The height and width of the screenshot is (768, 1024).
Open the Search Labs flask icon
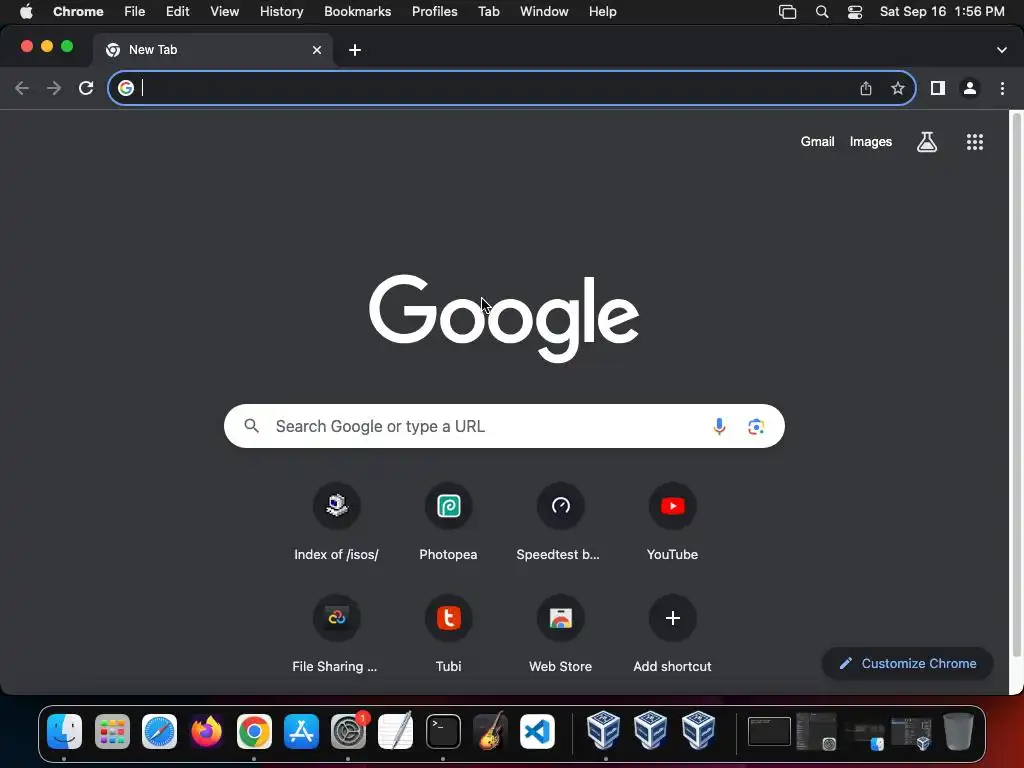927,142
